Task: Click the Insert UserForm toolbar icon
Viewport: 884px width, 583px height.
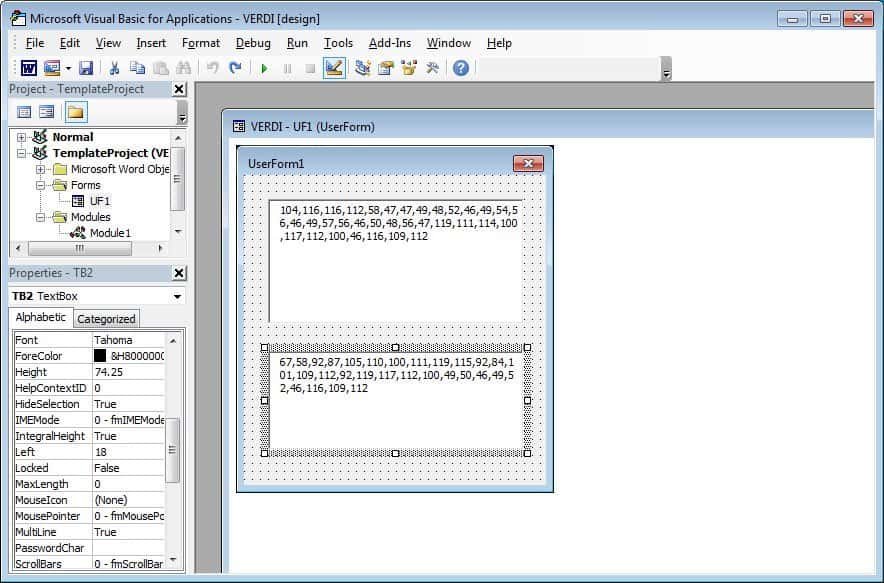Action: tap(52, 68)
